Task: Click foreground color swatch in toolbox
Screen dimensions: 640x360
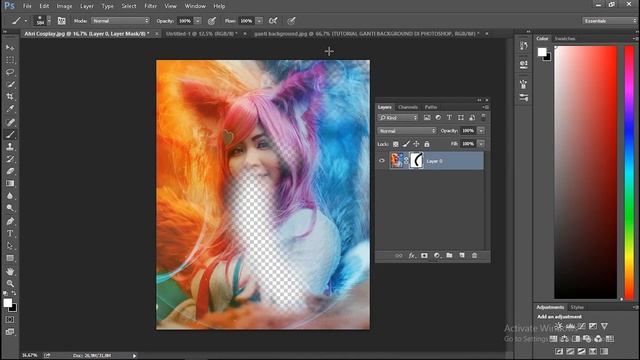Action: tap(8, 302)
